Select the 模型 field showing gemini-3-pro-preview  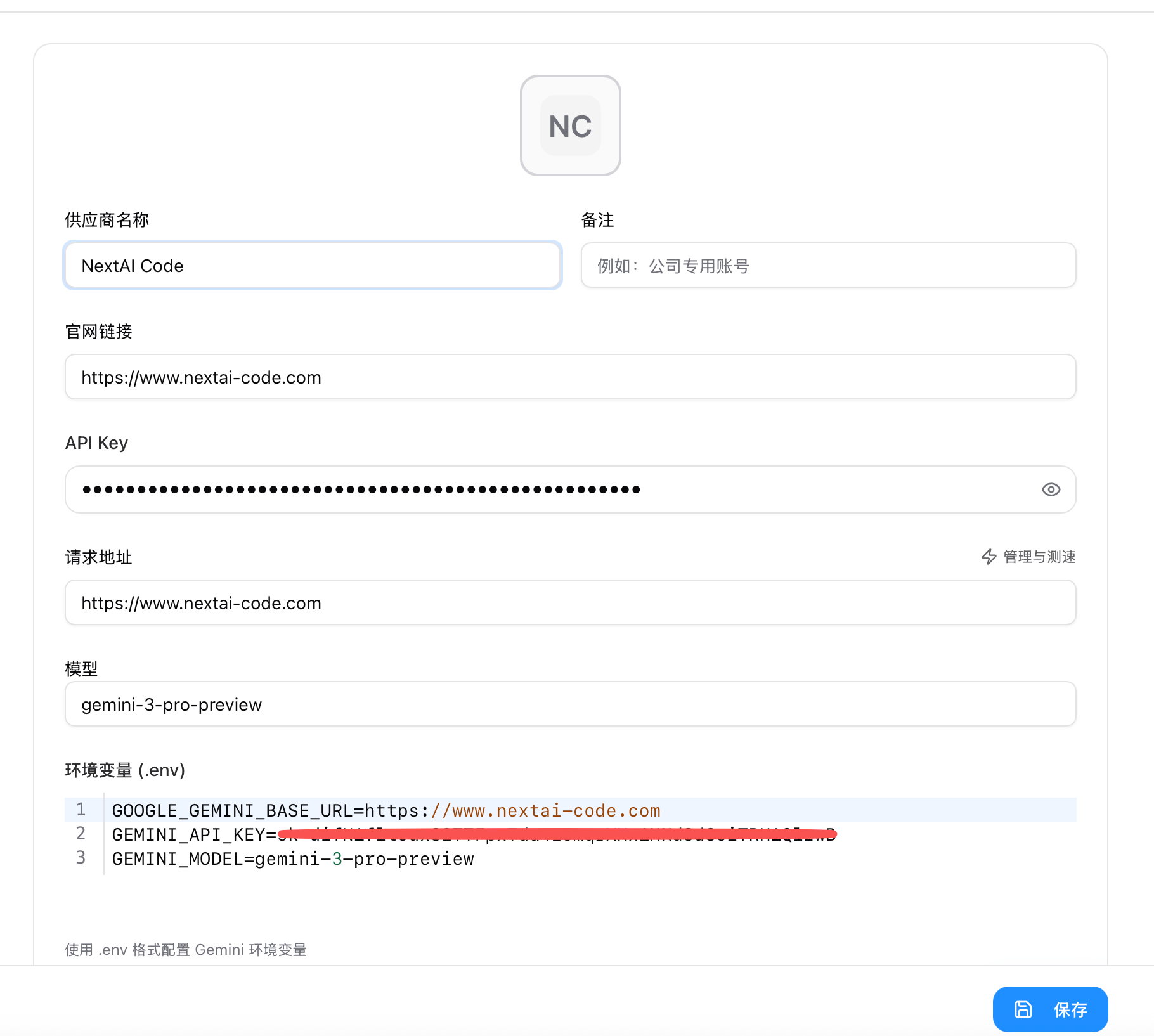click(x=569, y=704)
